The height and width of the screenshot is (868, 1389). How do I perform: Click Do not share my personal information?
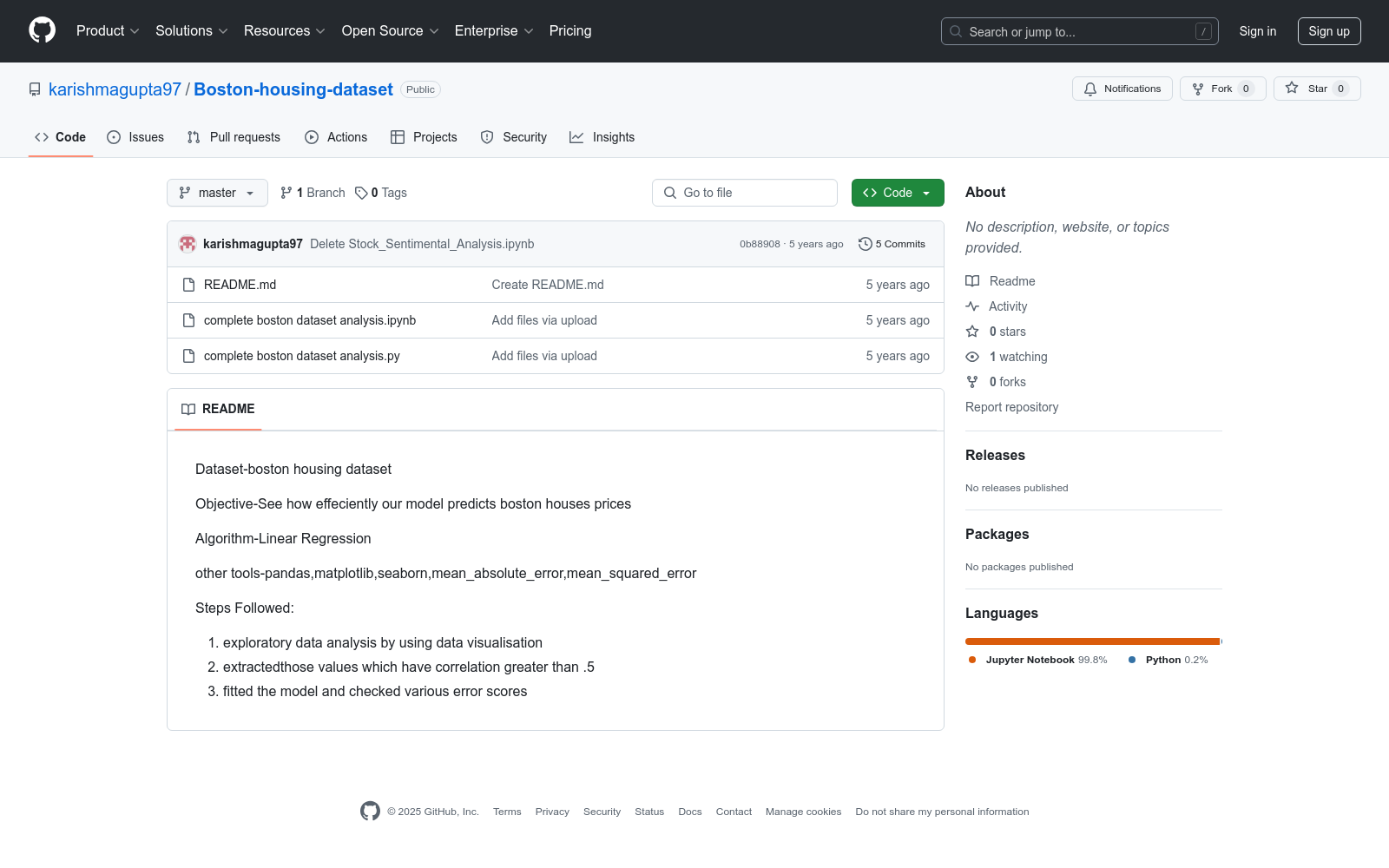click(942, 812)
